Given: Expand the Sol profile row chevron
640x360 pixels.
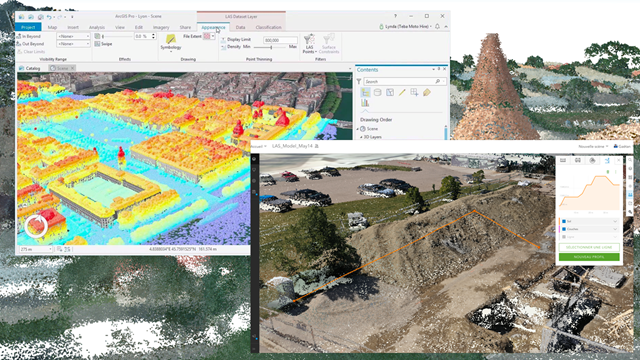Looking at the screenshot, I should (x=615, y=221).
